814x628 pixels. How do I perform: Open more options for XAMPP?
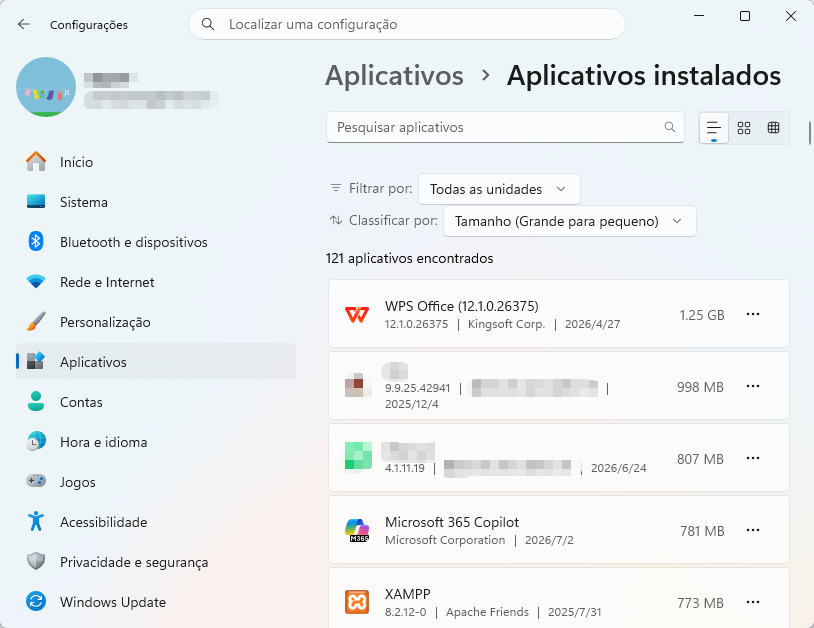click(753, 602)
